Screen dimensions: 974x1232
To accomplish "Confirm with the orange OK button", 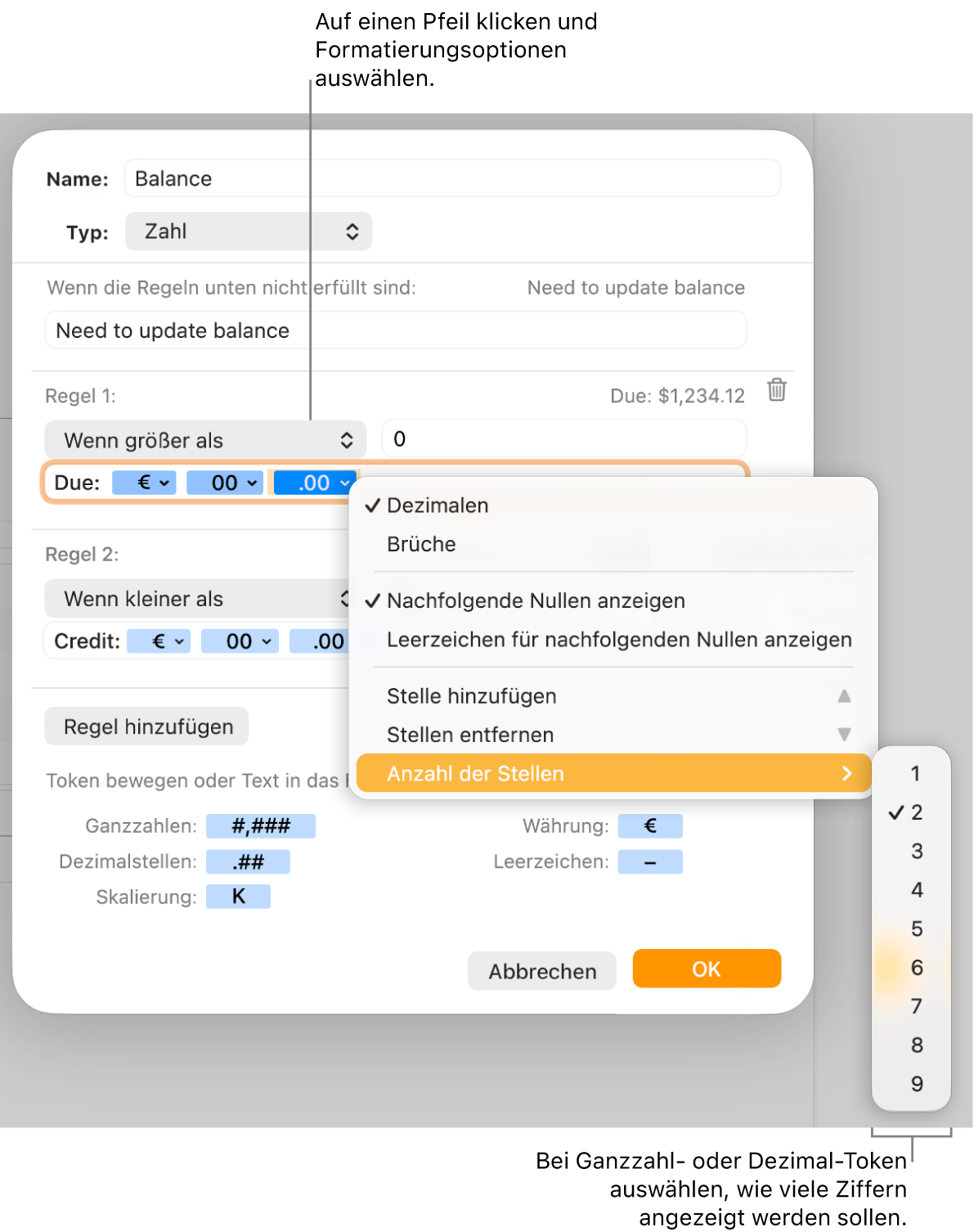I will (x=707, y=969).
